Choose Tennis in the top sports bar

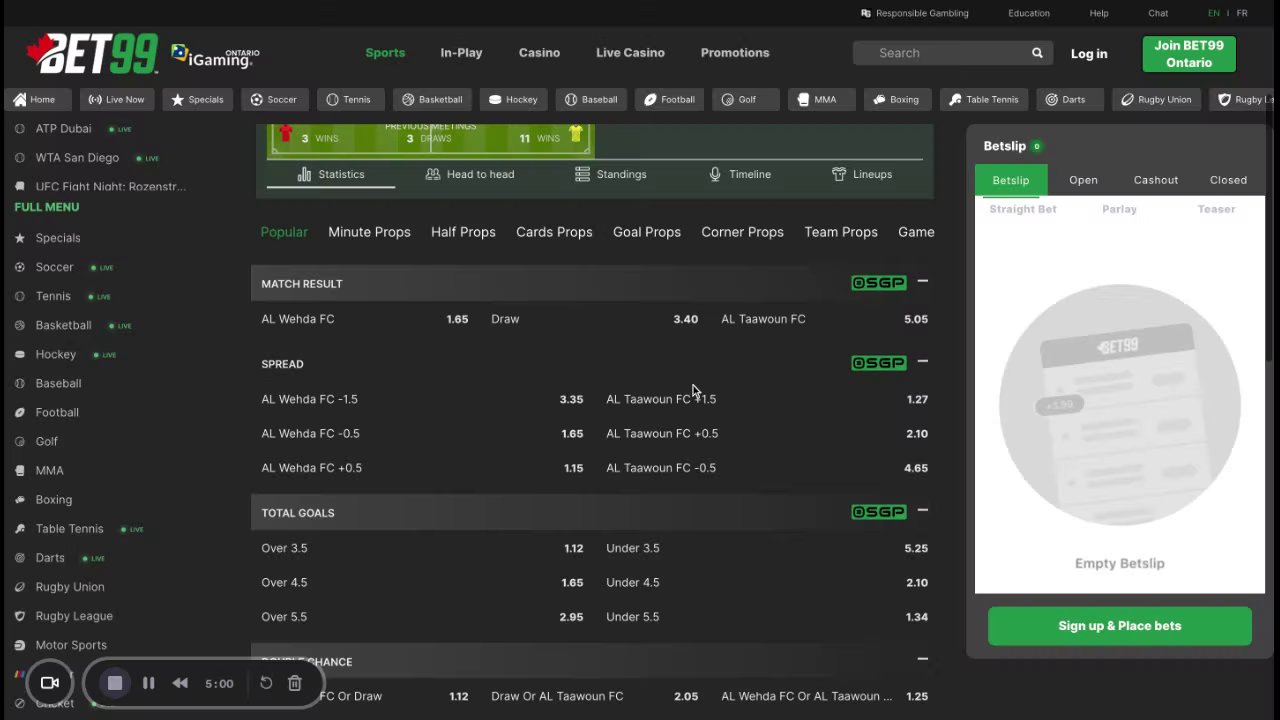(348, 99)
